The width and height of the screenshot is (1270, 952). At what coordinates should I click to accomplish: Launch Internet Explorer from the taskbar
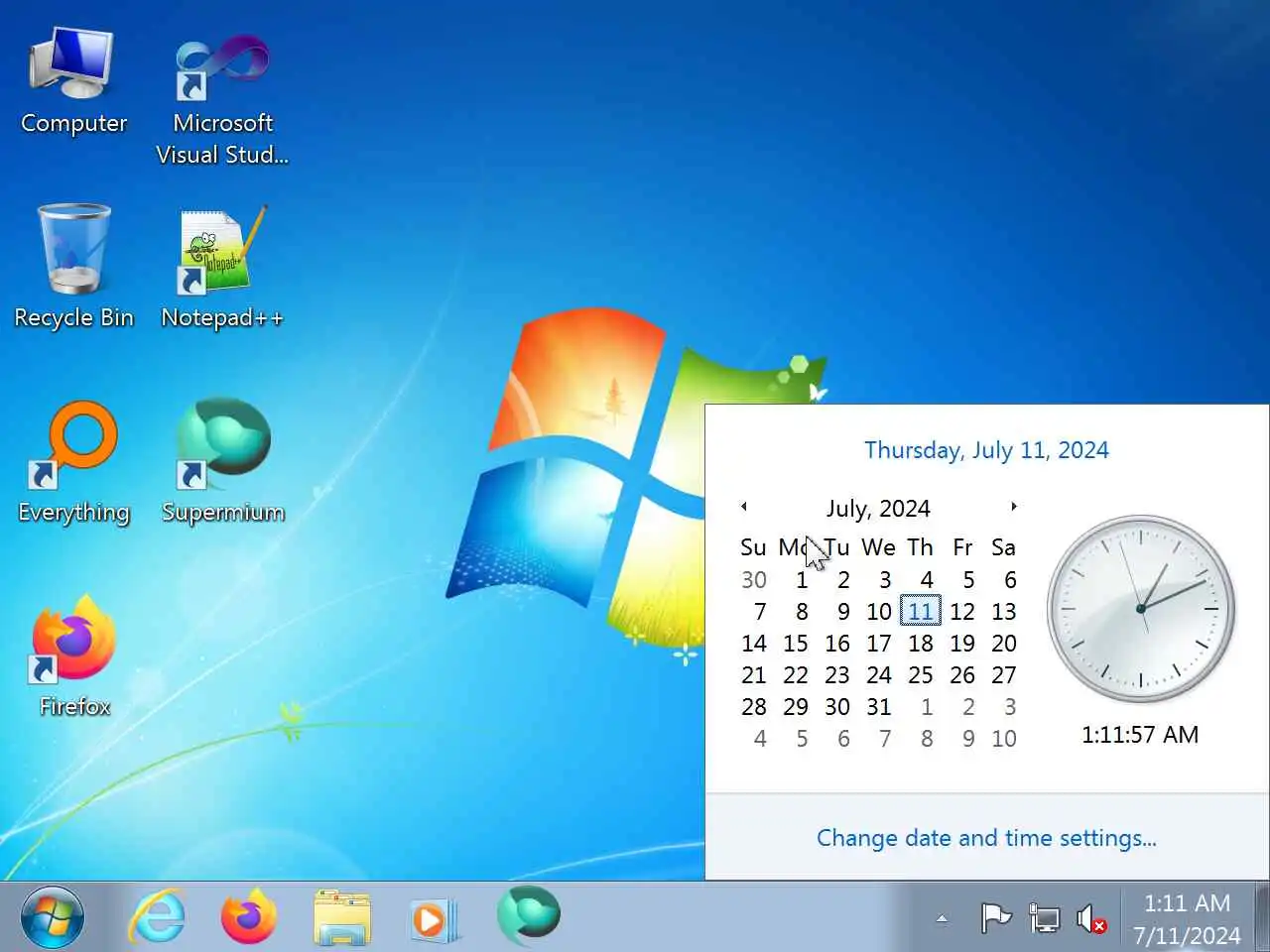(x=158, y=917)
